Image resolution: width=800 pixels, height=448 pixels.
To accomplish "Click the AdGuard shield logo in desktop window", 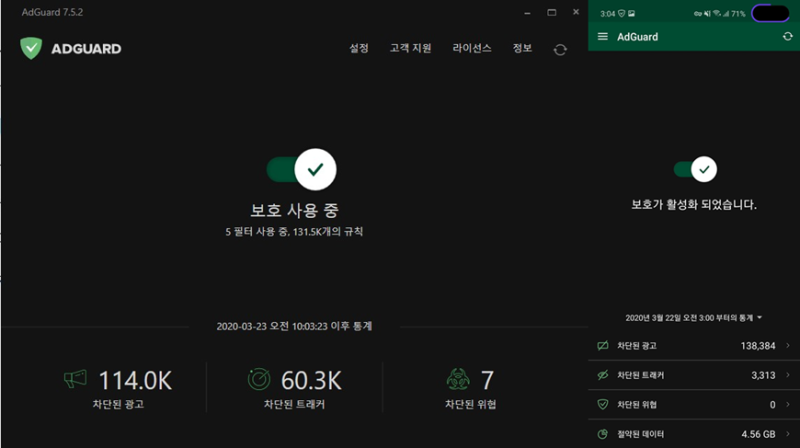I will coord(31,48).
